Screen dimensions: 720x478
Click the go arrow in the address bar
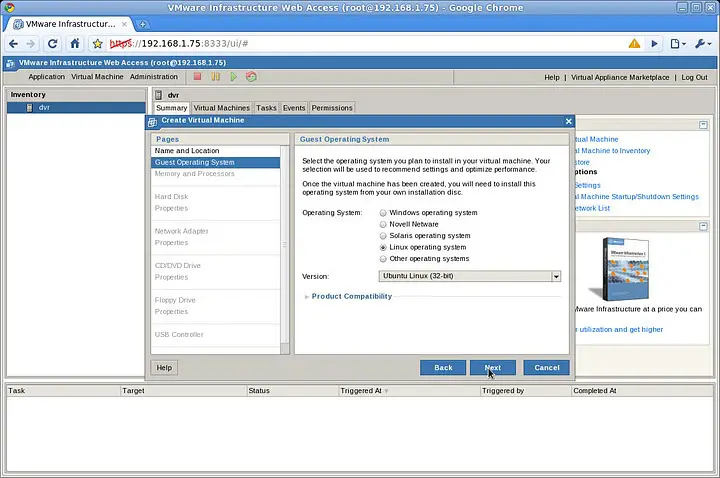point(654,44)
